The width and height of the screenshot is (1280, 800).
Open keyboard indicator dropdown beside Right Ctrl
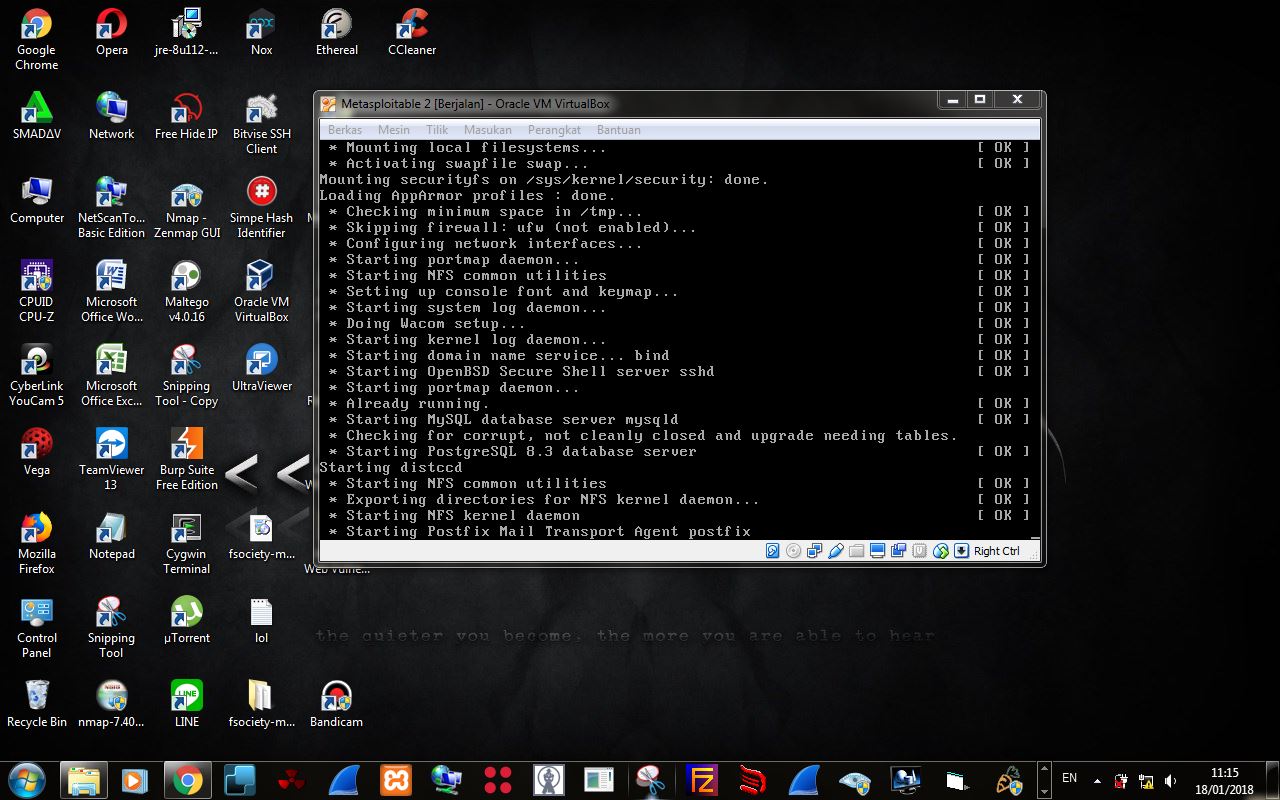click(961, 550)
